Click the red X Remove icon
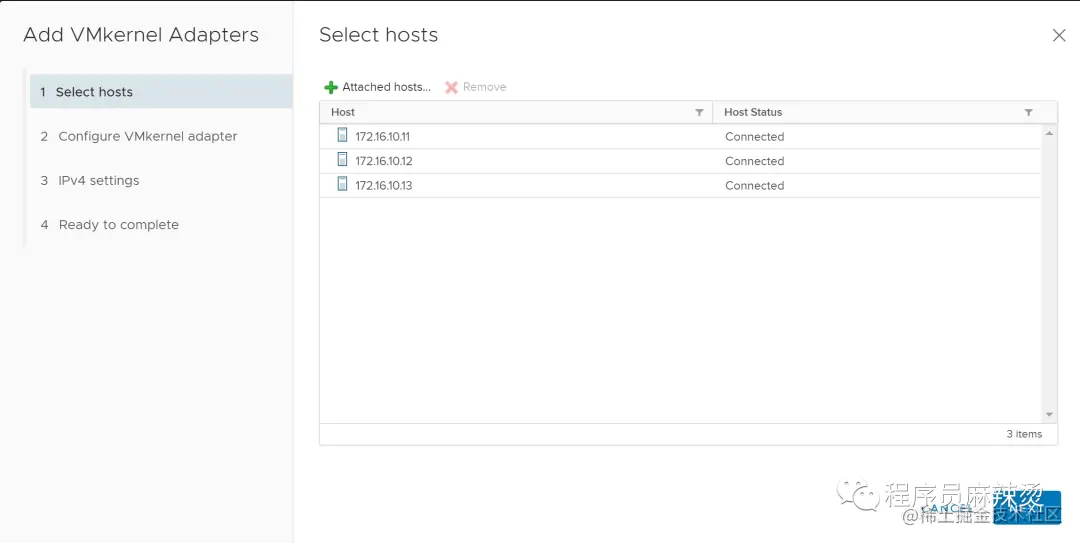This screenshot has height=543, width=1080. pyautogui.click(x=451, y=88)
